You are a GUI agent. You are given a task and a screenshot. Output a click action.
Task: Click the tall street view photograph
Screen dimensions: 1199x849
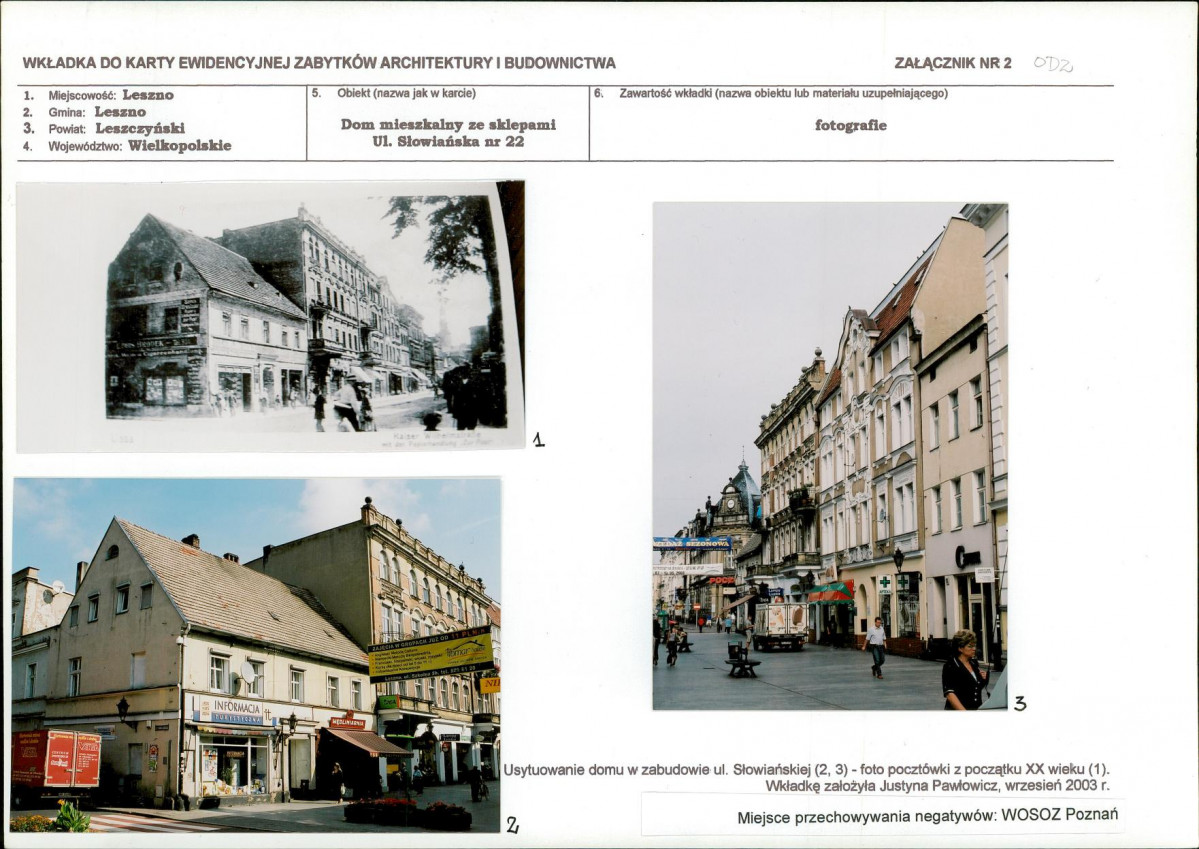coord(830,457)
